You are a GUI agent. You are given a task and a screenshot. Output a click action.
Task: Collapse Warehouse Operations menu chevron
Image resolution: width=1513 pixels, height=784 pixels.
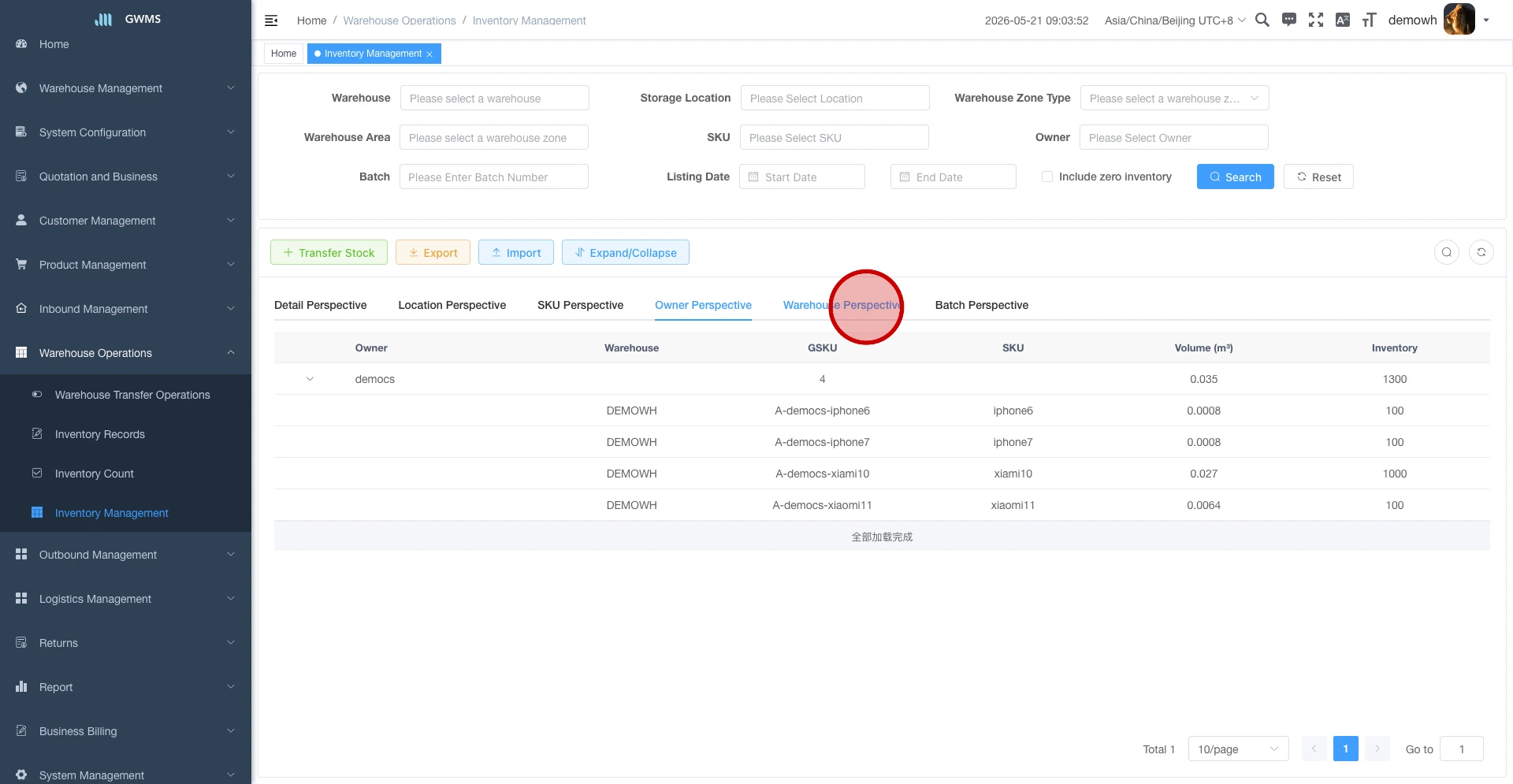pos(231,353)
